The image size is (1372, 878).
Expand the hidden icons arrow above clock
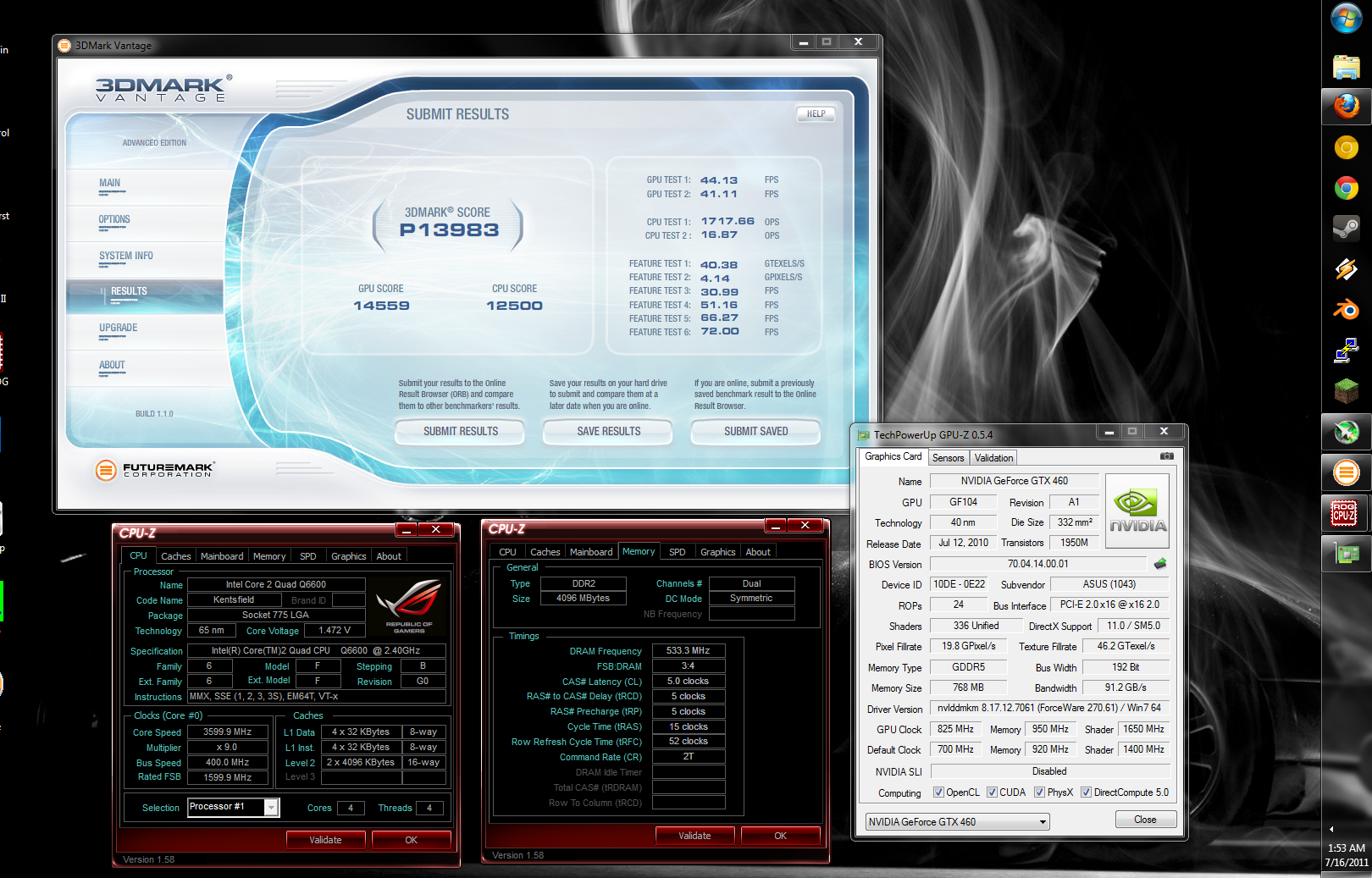(1331, 829)
